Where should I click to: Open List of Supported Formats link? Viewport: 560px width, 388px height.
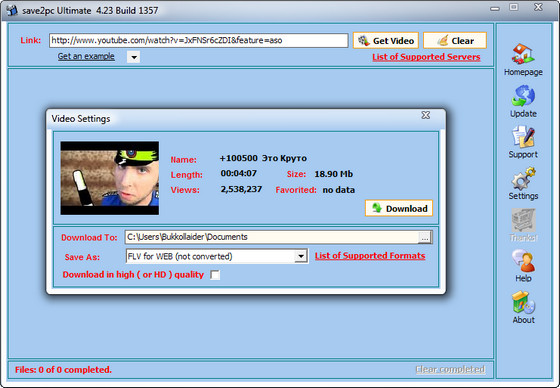coord(370,256)
